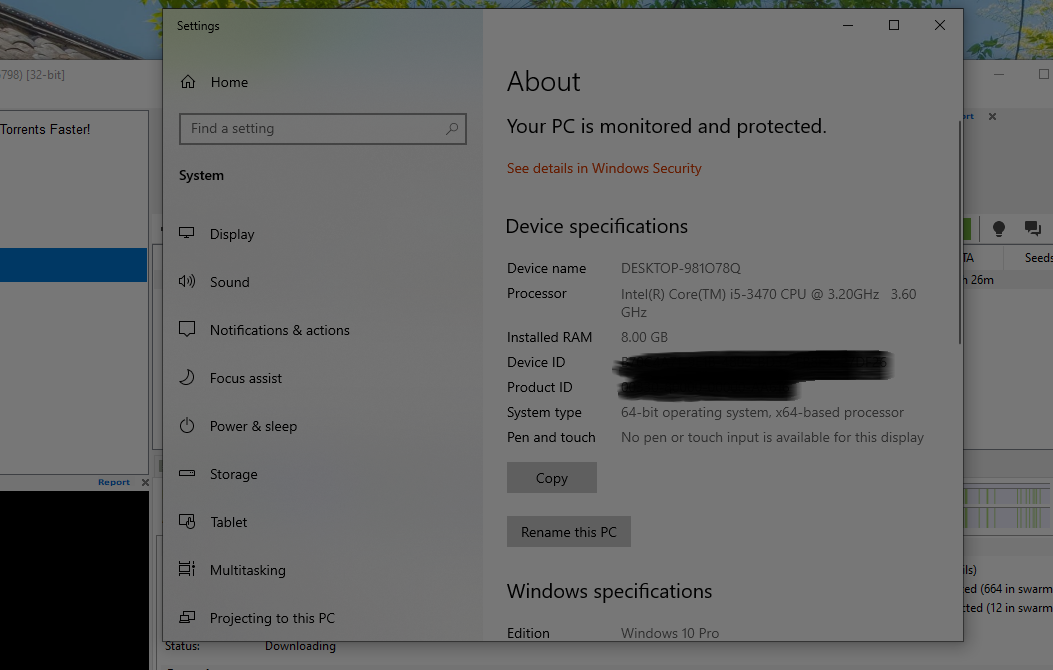Click the Display monitor icon

[x=187, y=233]
